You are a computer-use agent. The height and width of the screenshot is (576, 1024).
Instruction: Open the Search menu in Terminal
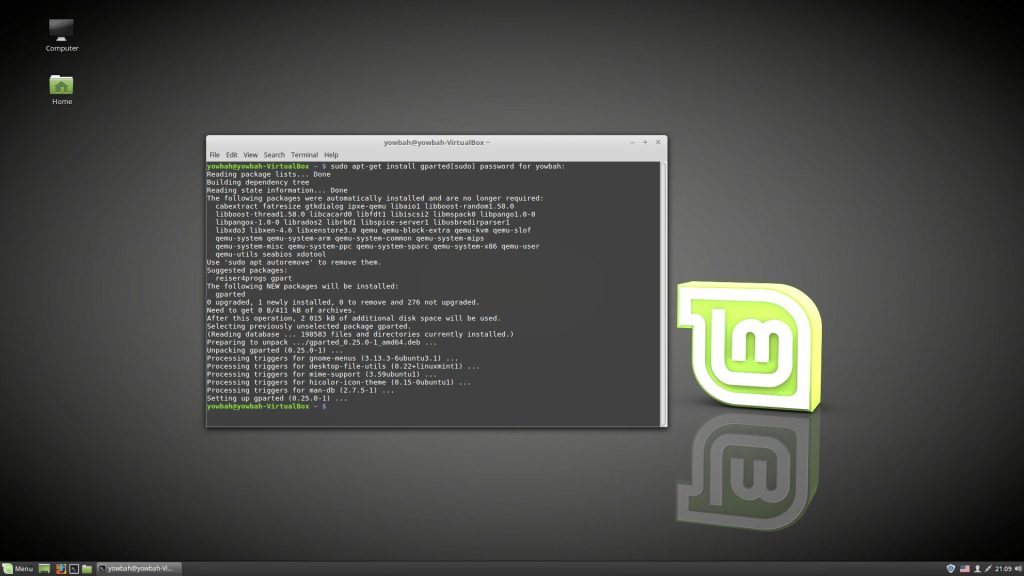[274, 155]
